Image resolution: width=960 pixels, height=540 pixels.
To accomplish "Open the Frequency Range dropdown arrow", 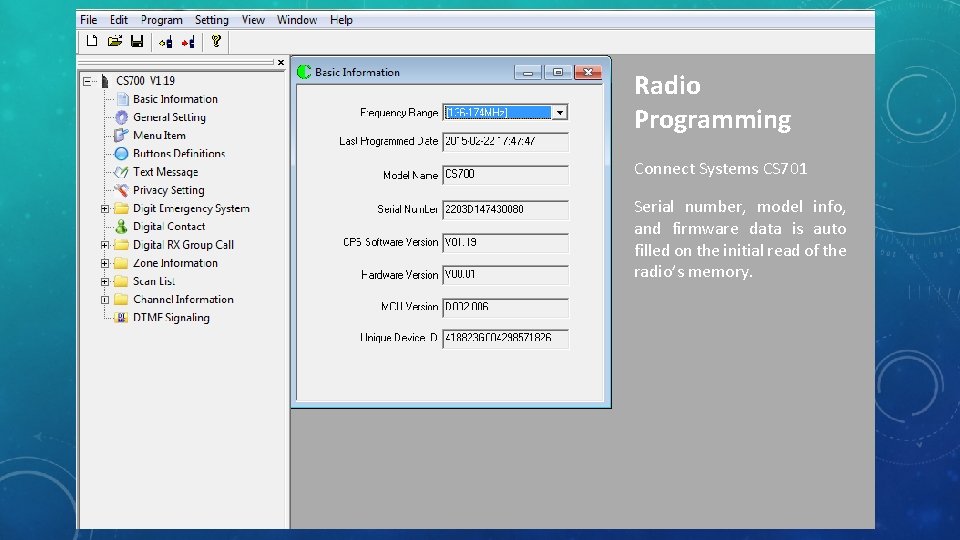I will point(560,113).
